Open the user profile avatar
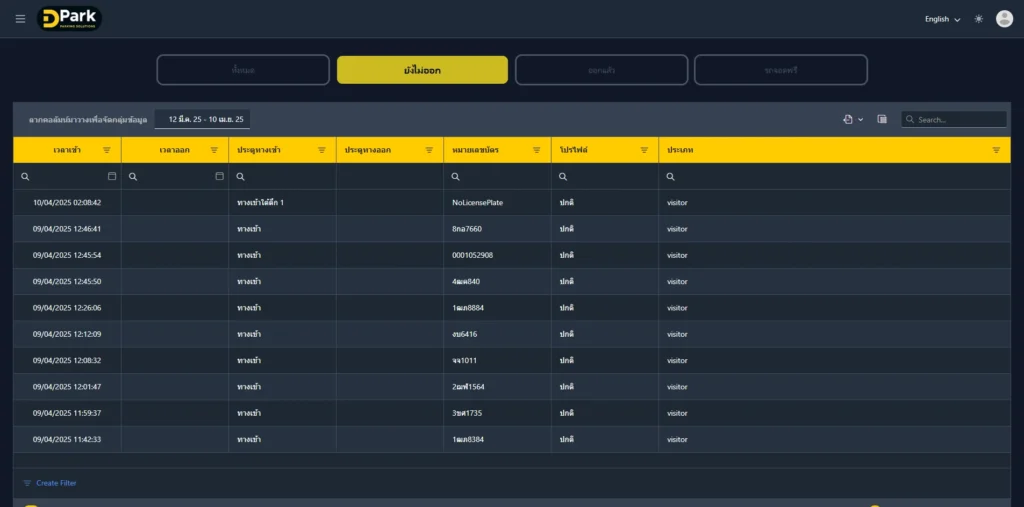Image resolution: width=1024 pixels, height=507 pixels. (1004, 19)
